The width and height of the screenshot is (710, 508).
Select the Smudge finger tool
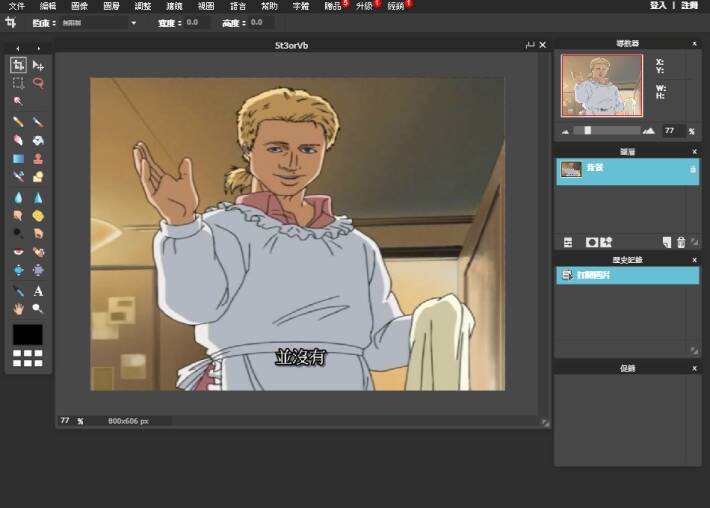(18, 216)
